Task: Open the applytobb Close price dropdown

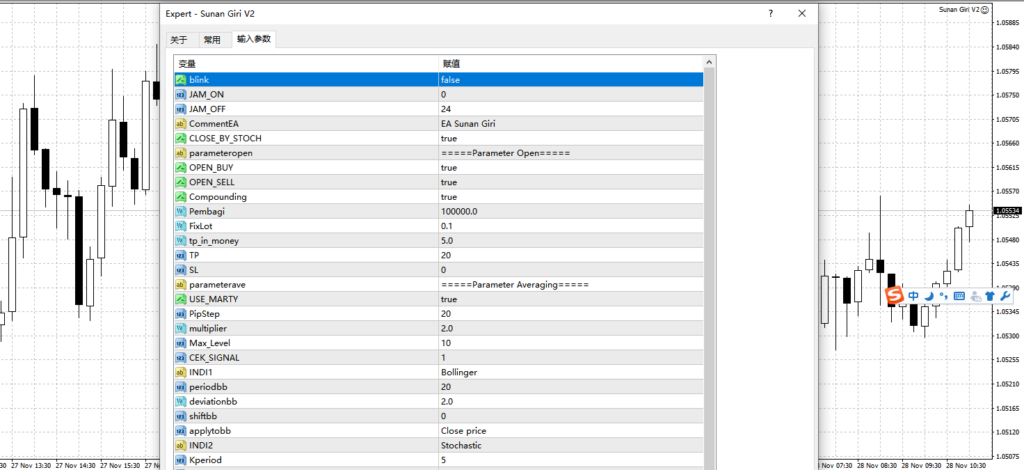Action: pyautogui.click(x=570, y=431)
